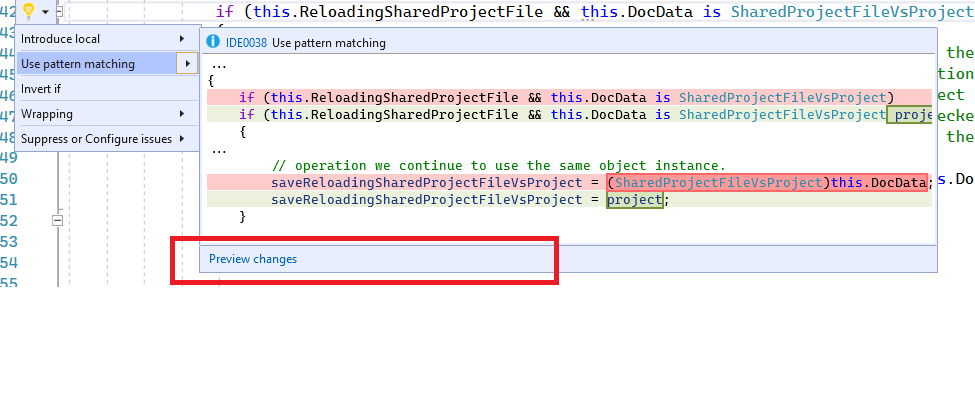975x393 pixels.
Task: Click the blue info icon beside IDE0038
Action: pyautogui.click(x=213, y=42)
